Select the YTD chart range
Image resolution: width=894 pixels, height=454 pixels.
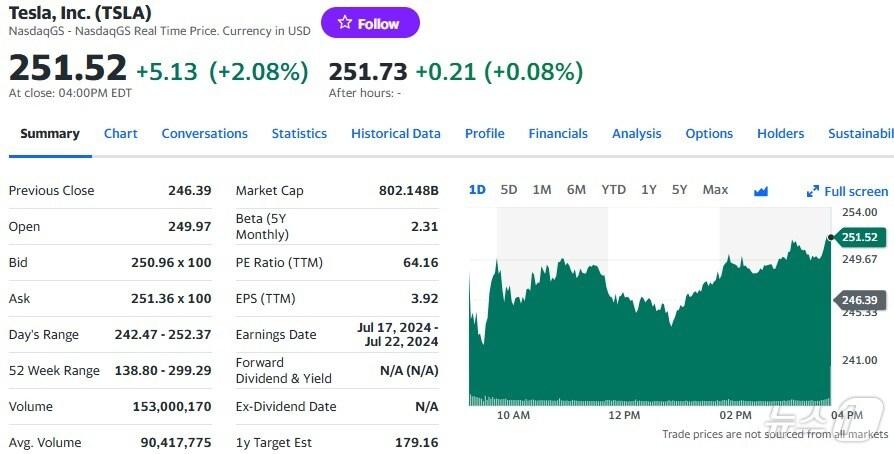click(613, 190)
